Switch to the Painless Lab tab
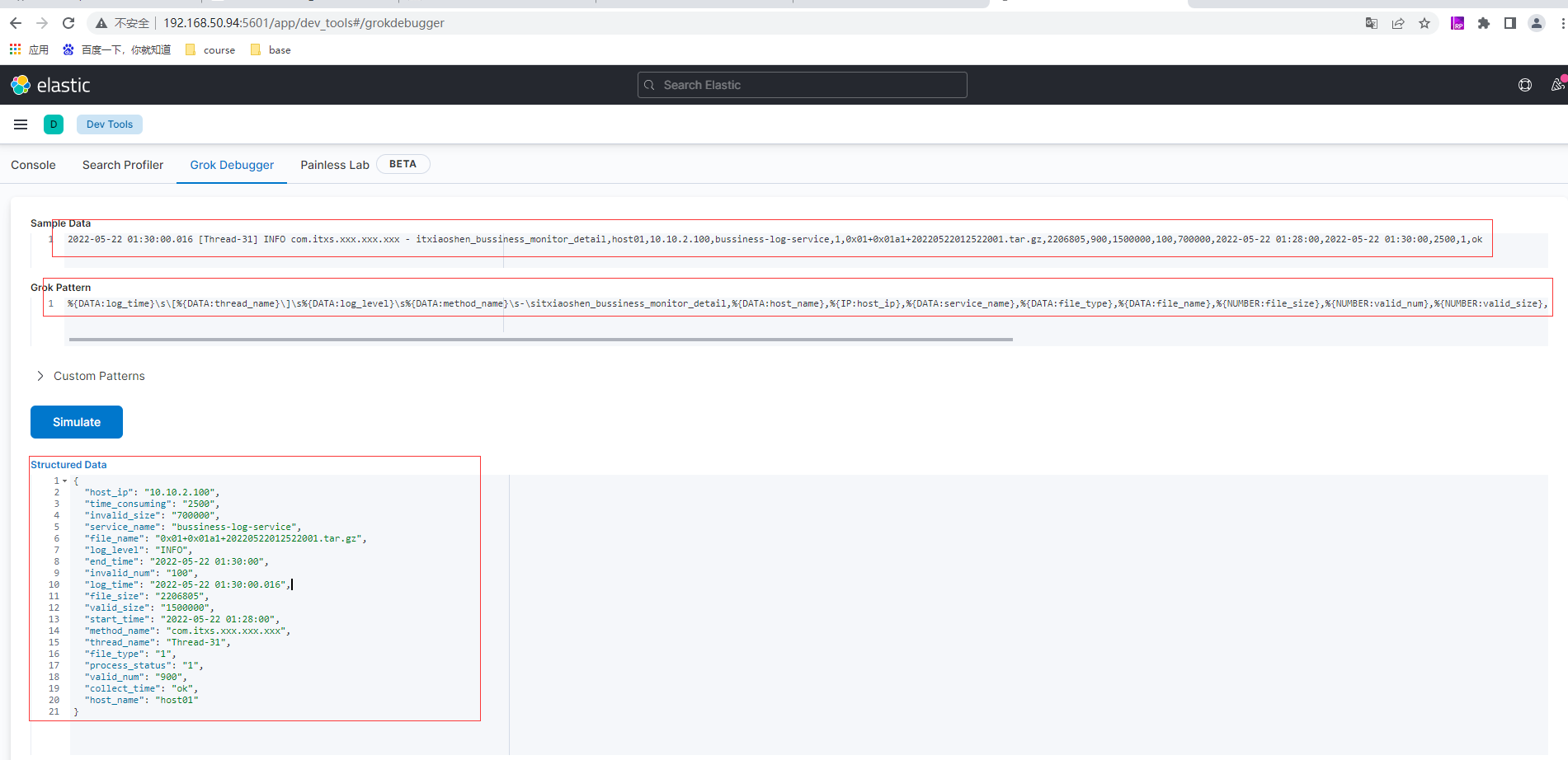 coord(335,165)
